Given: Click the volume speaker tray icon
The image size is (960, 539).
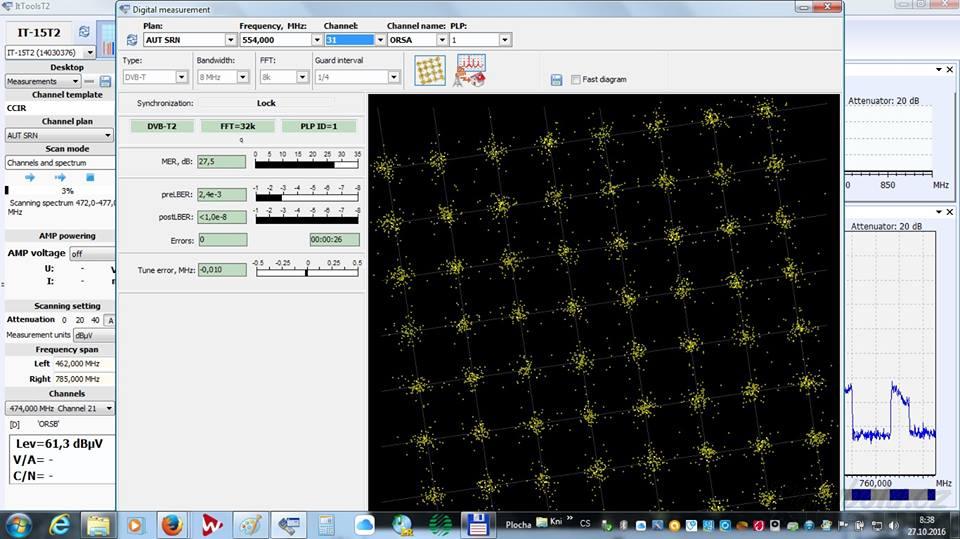Looking at the screenshot, I should pos(893,526).
